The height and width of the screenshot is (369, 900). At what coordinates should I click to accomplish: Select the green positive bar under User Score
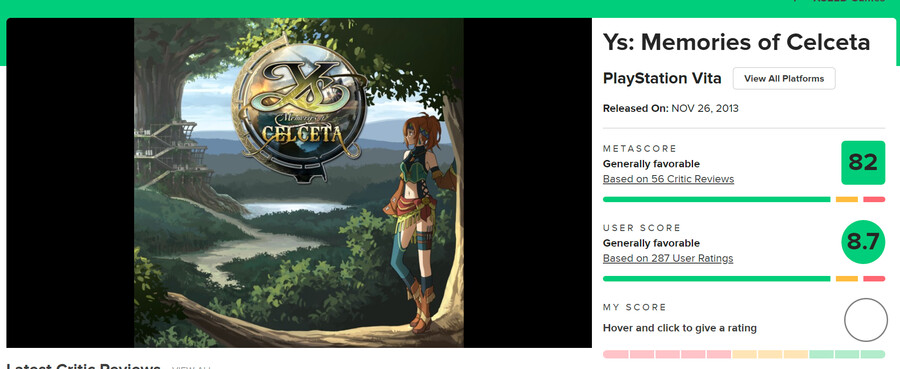(716, 278)
